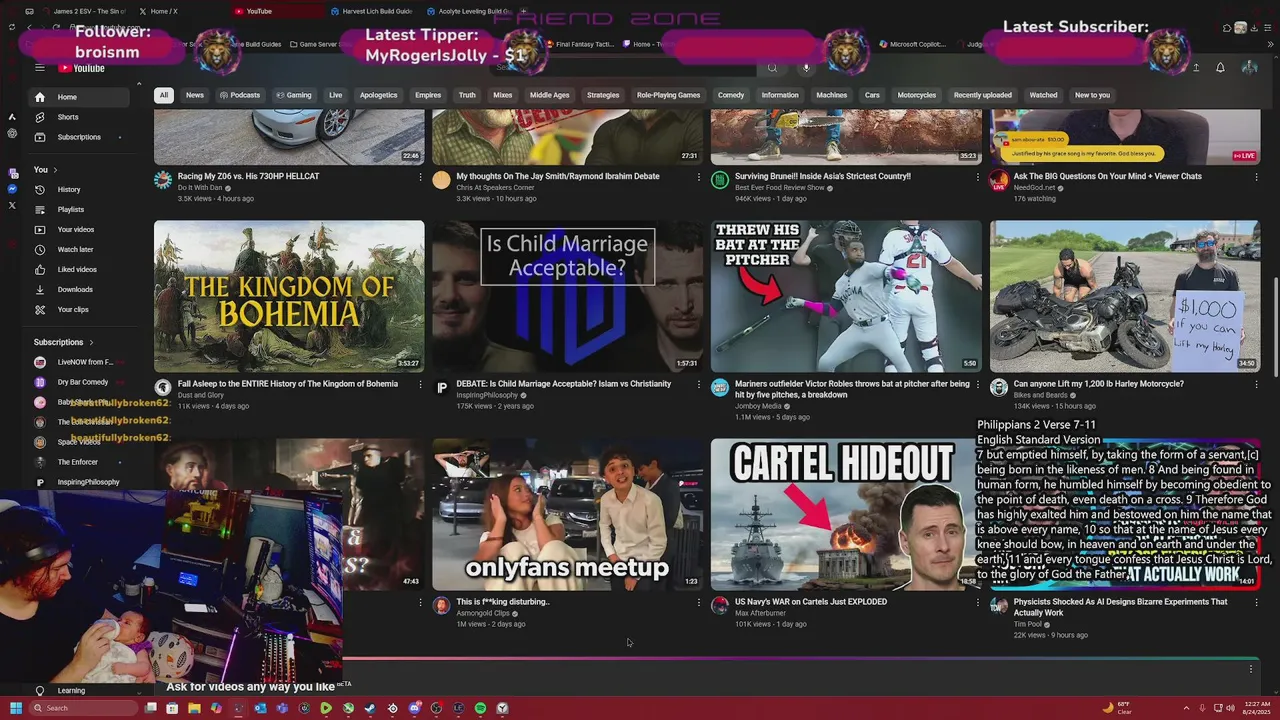Click the YouTube search magnifier button

tap(772, 68)
